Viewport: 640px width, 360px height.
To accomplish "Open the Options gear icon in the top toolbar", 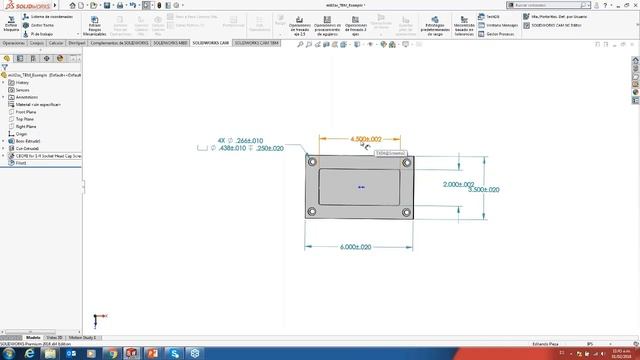I will coord(176,5).
